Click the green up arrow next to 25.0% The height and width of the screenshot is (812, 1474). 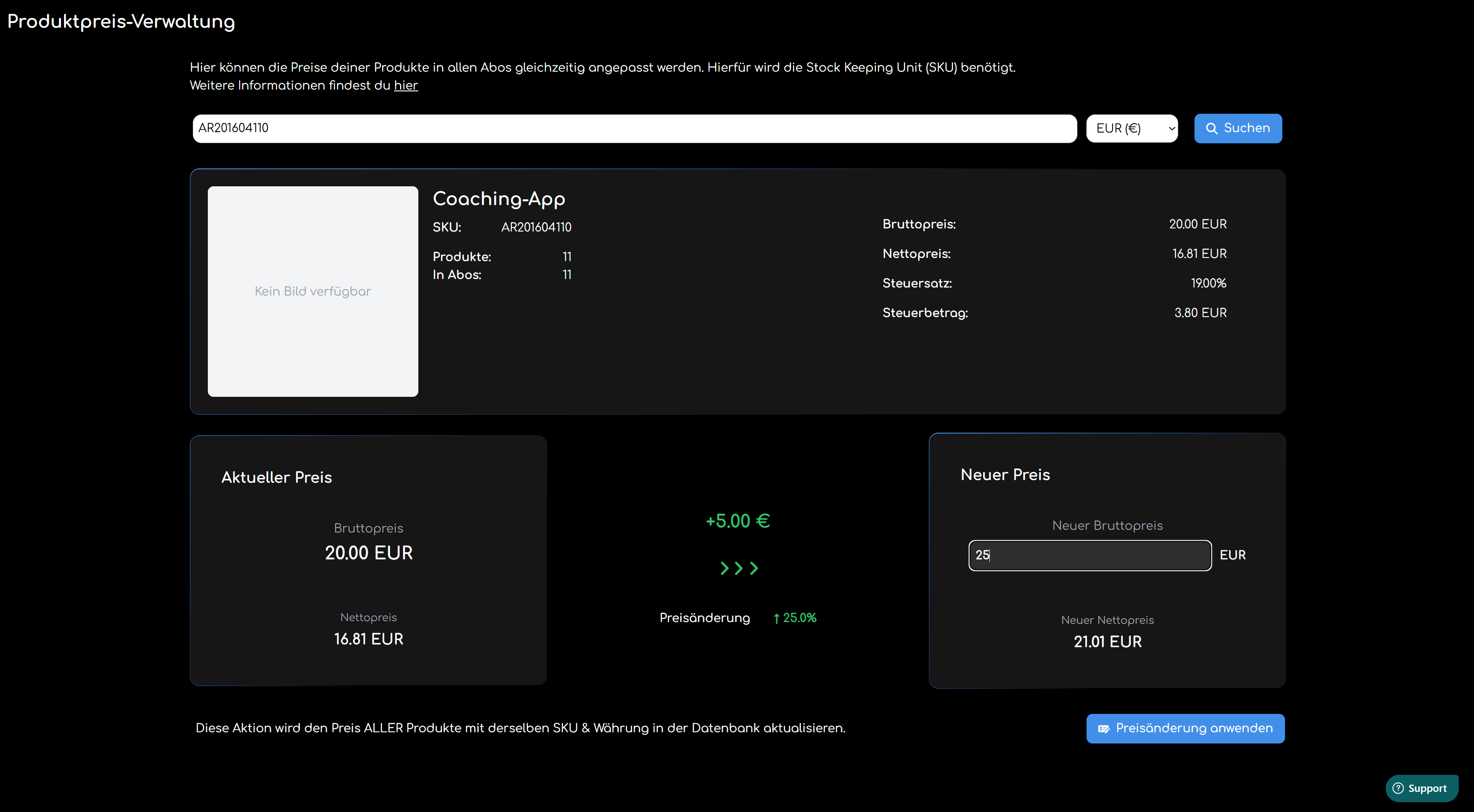click(x=777, y=619)
